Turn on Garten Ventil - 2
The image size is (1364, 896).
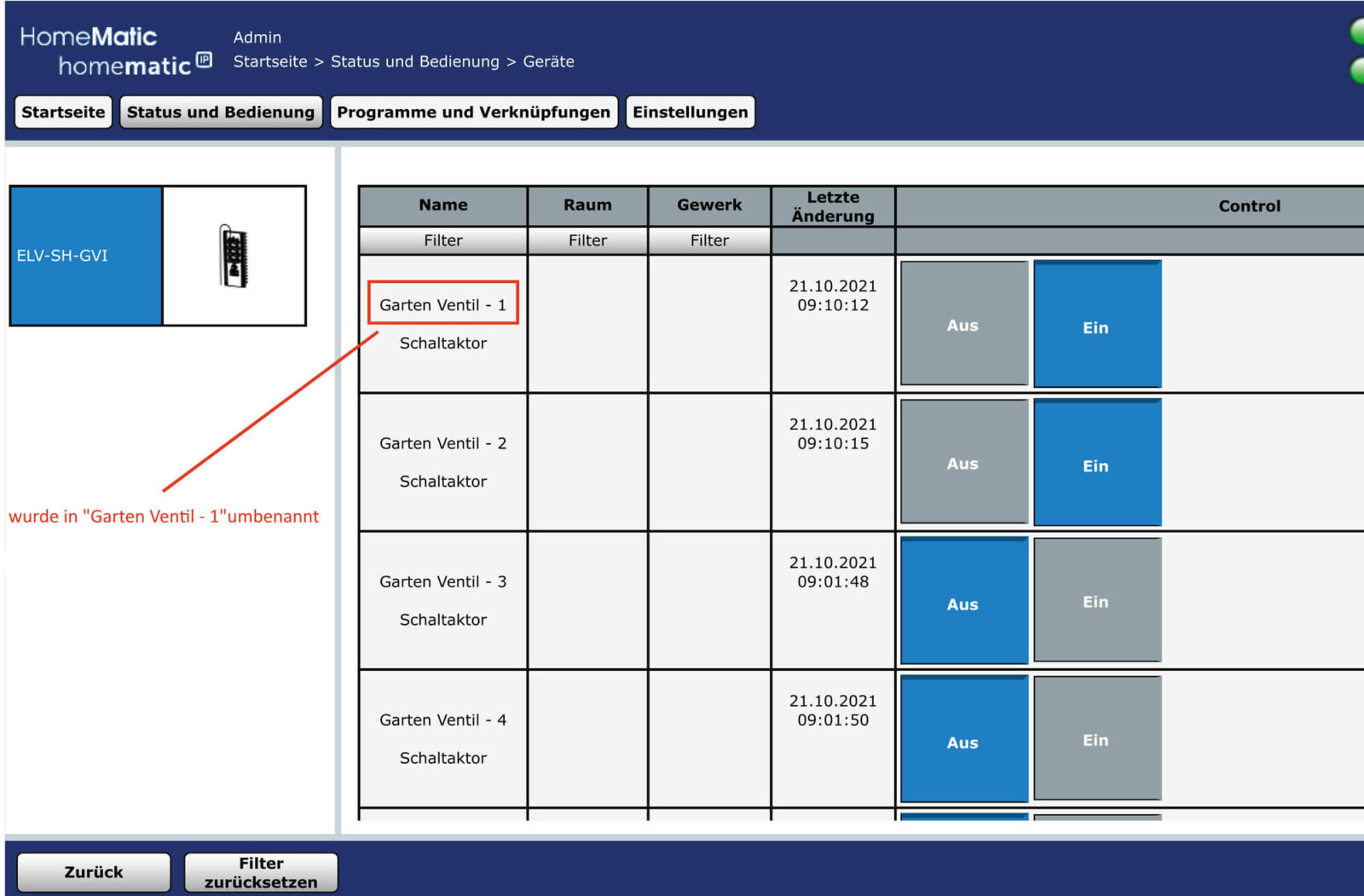click(x=1096, y=463)
